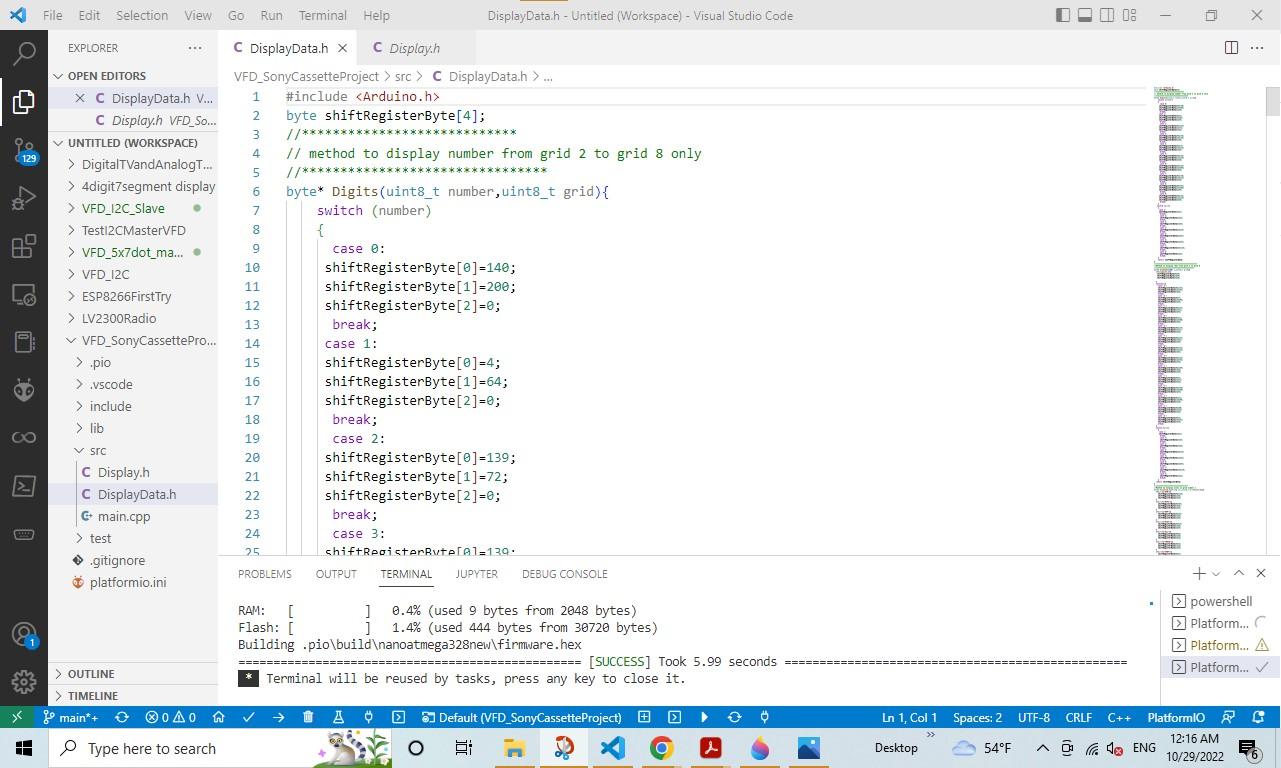Open the Search view in activity bar
Viewport: 1281px width, 768px height.
click(x=24, y=53)
